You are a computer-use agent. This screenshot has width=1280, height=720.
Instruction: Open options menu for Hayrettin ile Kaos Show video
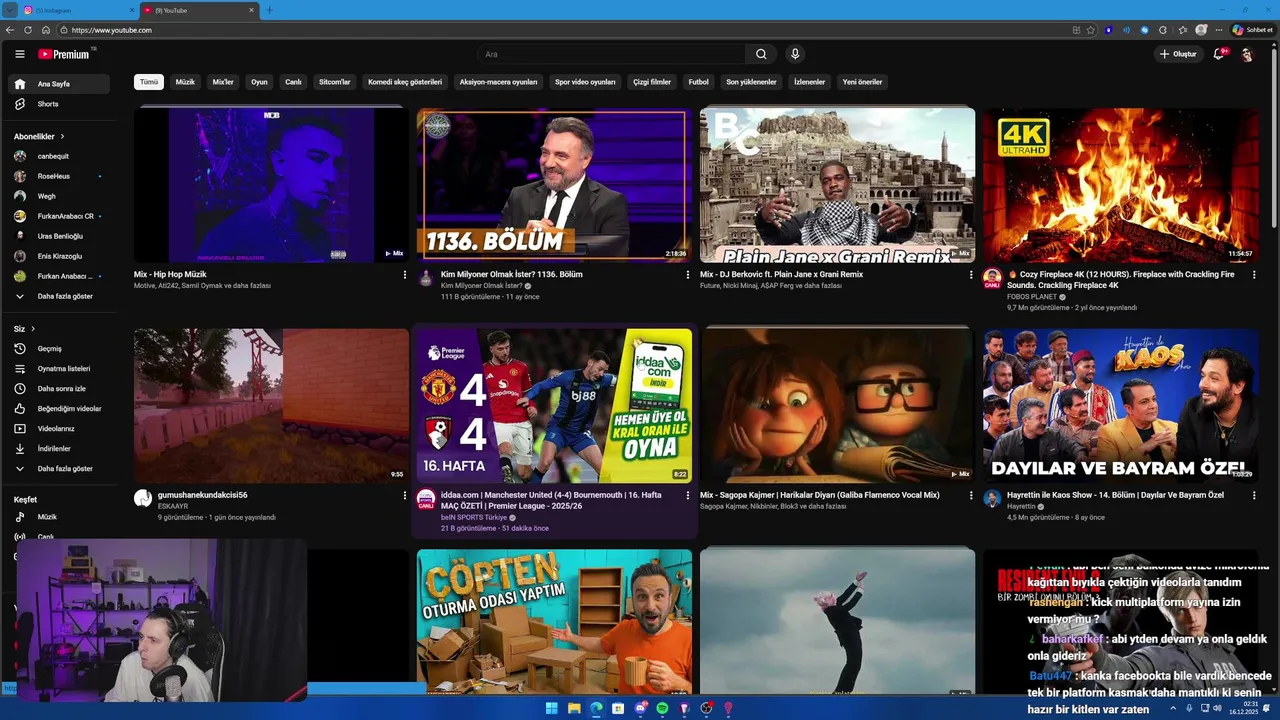(x=1254, y=496)
